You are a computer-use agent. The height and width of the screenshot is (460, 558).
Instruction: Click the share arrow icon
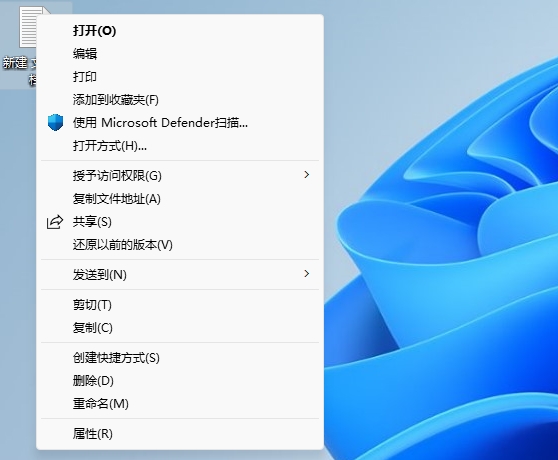[55, 222]
